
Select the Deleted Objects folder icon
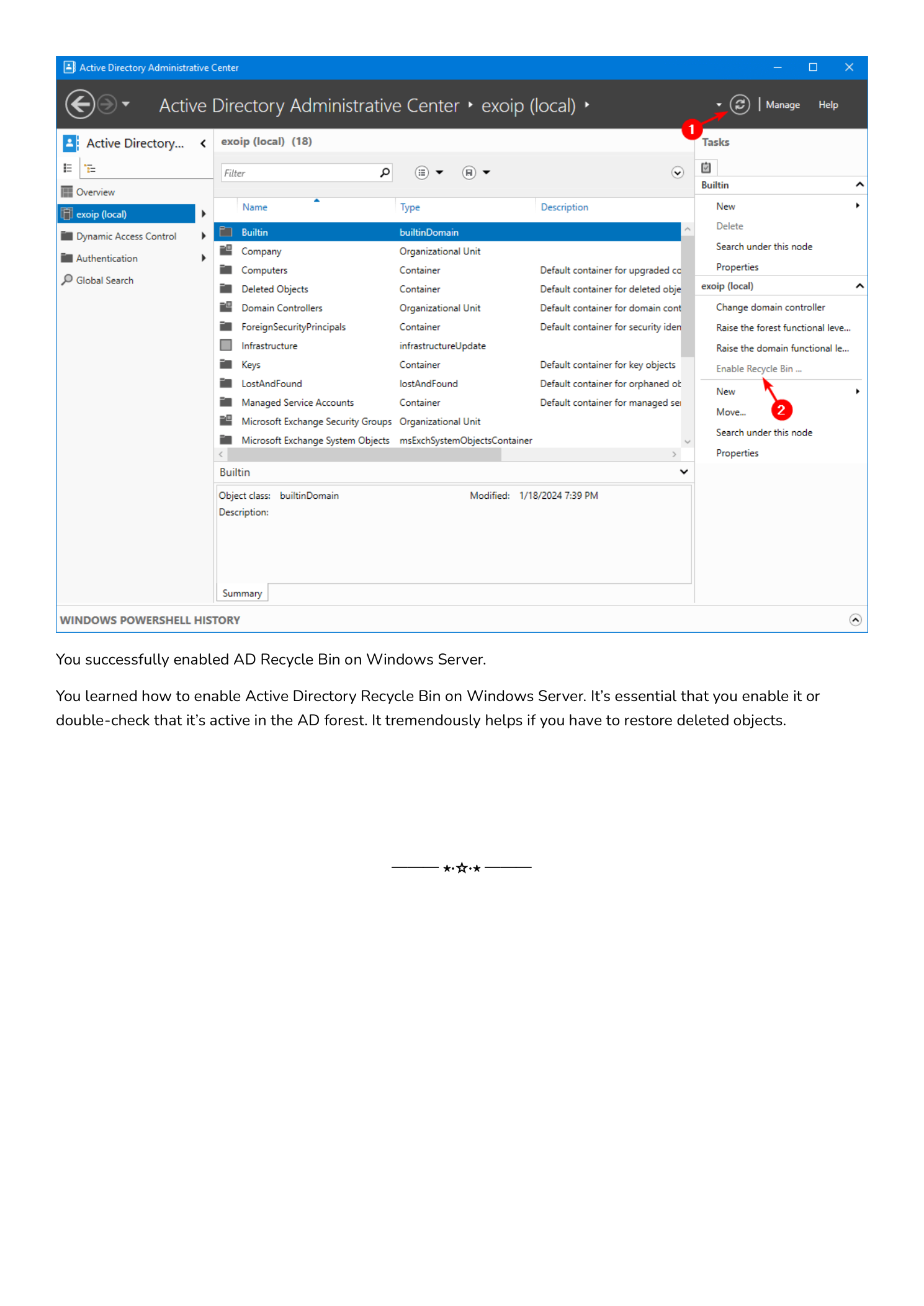point(226,288)
